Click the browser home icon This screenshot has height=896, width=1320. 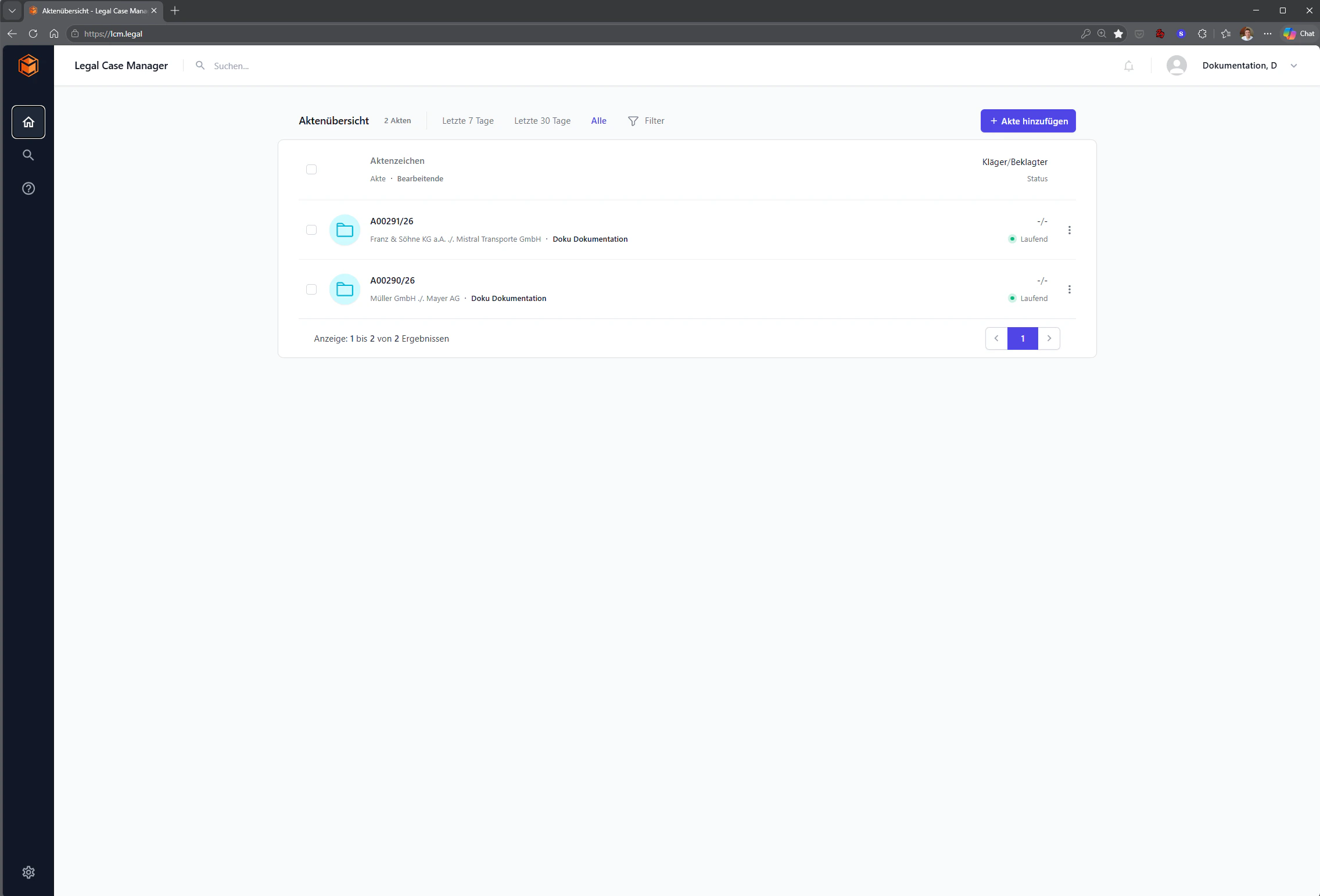[x=54, y=34]
